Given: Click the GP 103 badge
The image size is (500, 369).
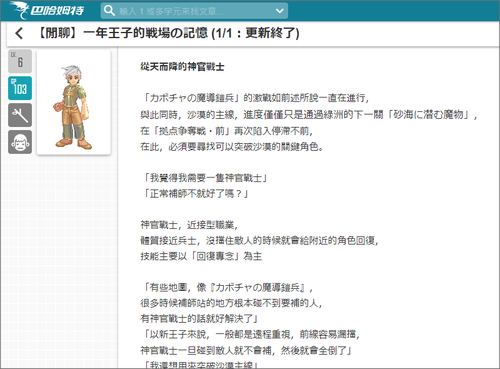Looking at the screenshot, I should click(20, 88).
